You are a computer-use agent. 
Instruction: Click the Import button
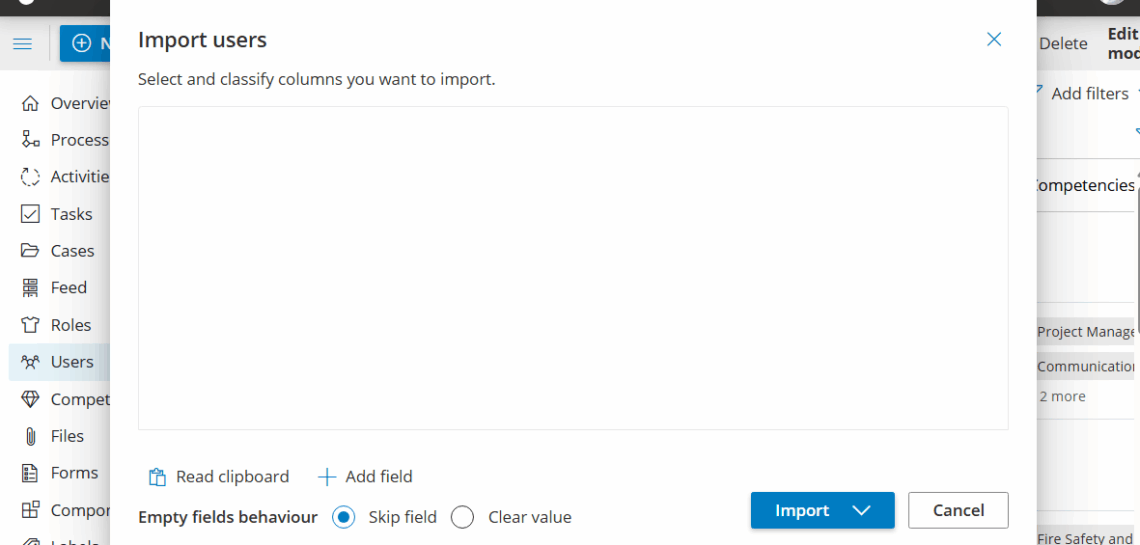801,511
